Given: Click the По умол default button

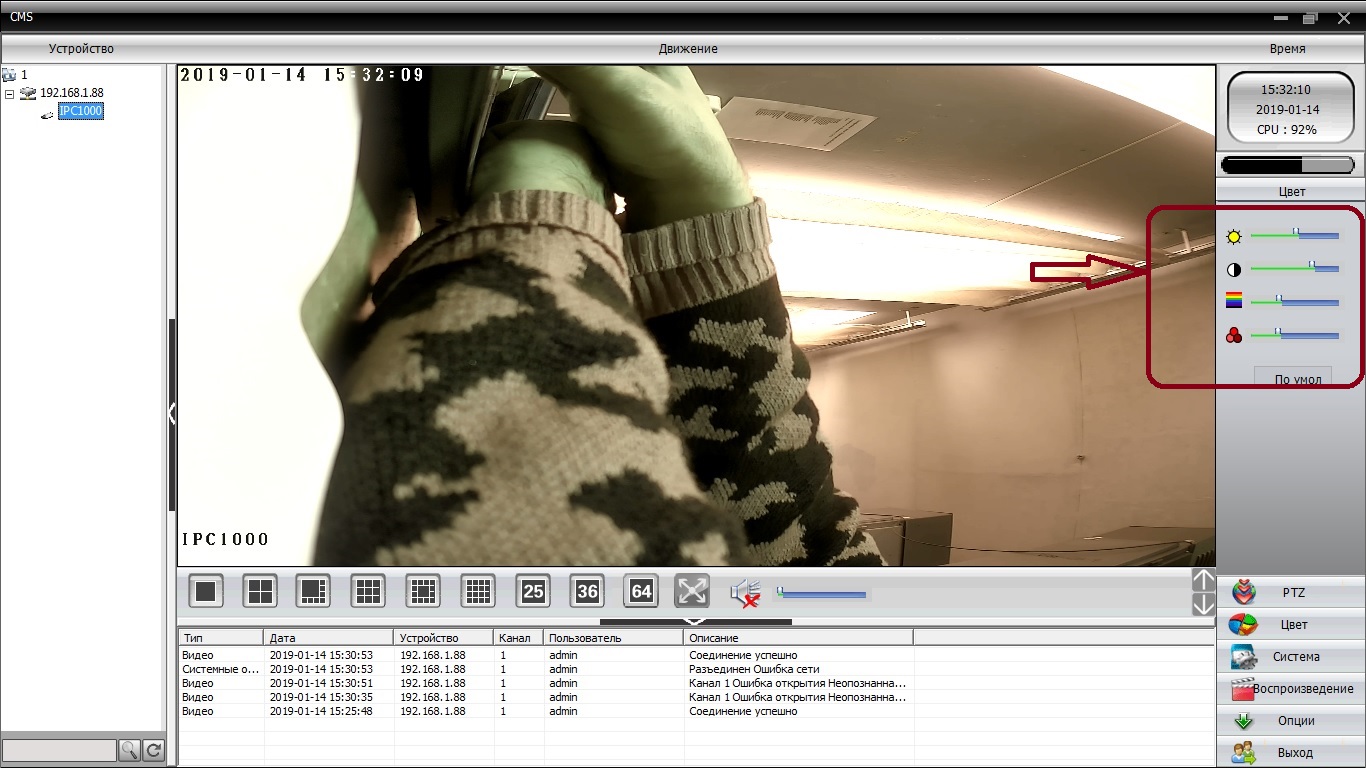Looking at the screenshot, I should point(1293,378).
